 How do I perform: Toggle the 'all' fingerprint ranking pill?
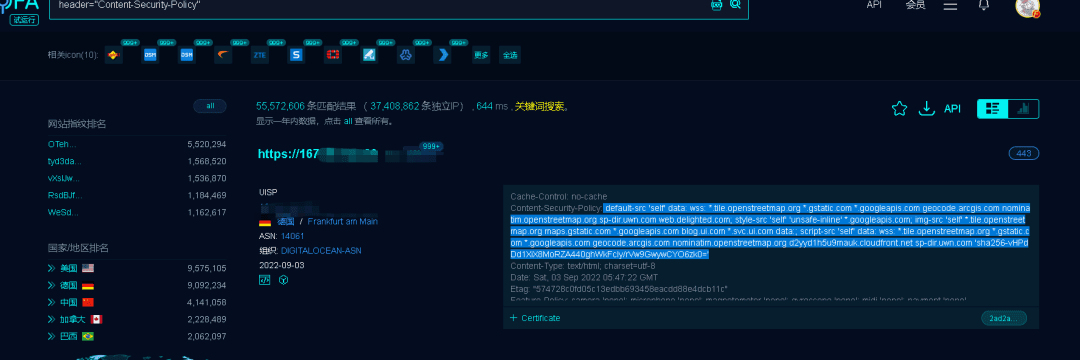point(210,106)
